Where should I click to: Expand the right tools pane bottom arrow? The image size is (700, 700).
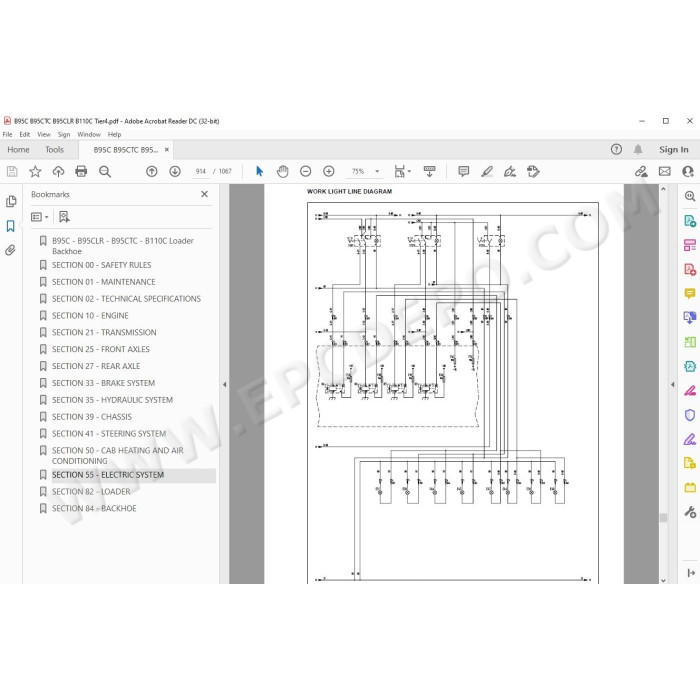pos(691,573)
